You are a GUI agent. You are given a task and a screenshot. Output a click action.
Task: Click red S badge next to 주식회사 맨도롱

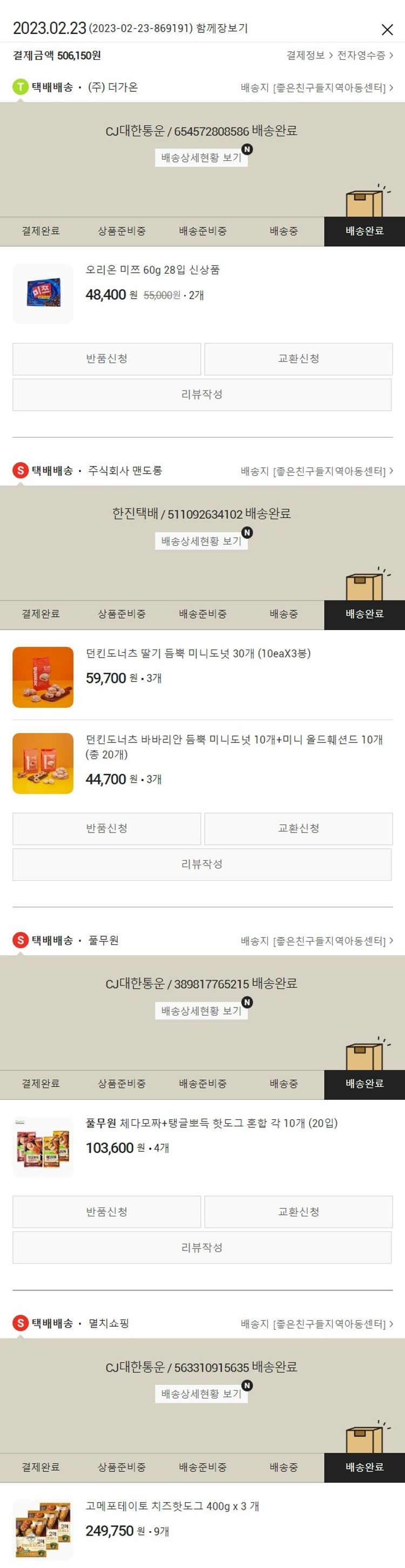(21, 470)
